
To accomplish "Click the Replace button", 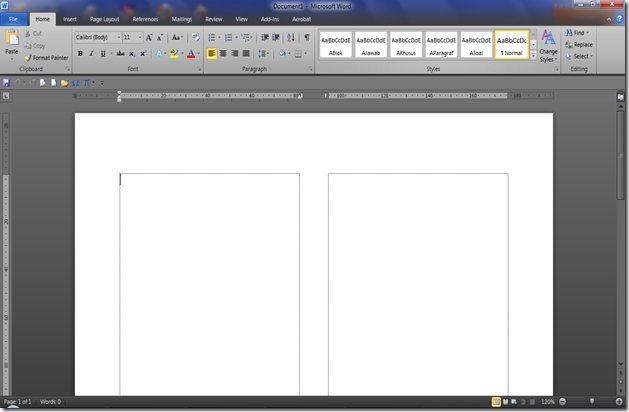I will point(579,45).
